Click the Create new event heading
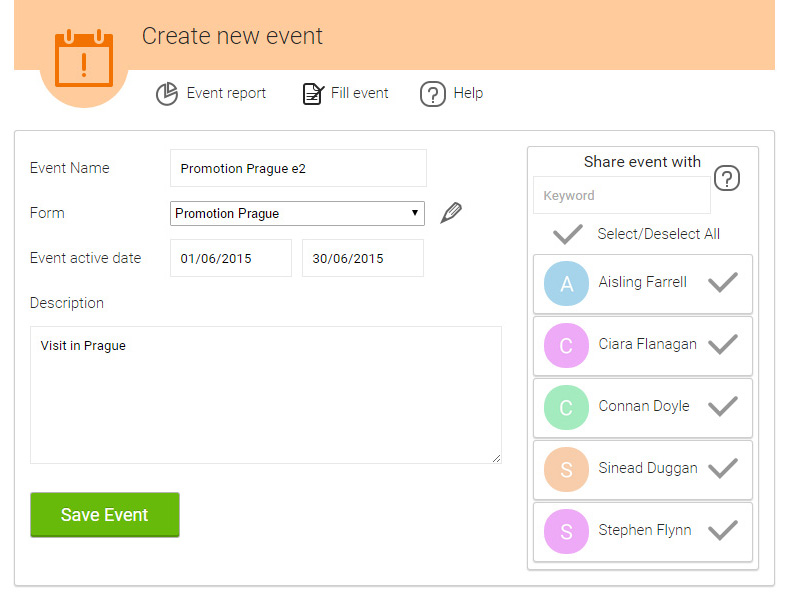Viewport: 790px width, 600px height. pos(232,36)
